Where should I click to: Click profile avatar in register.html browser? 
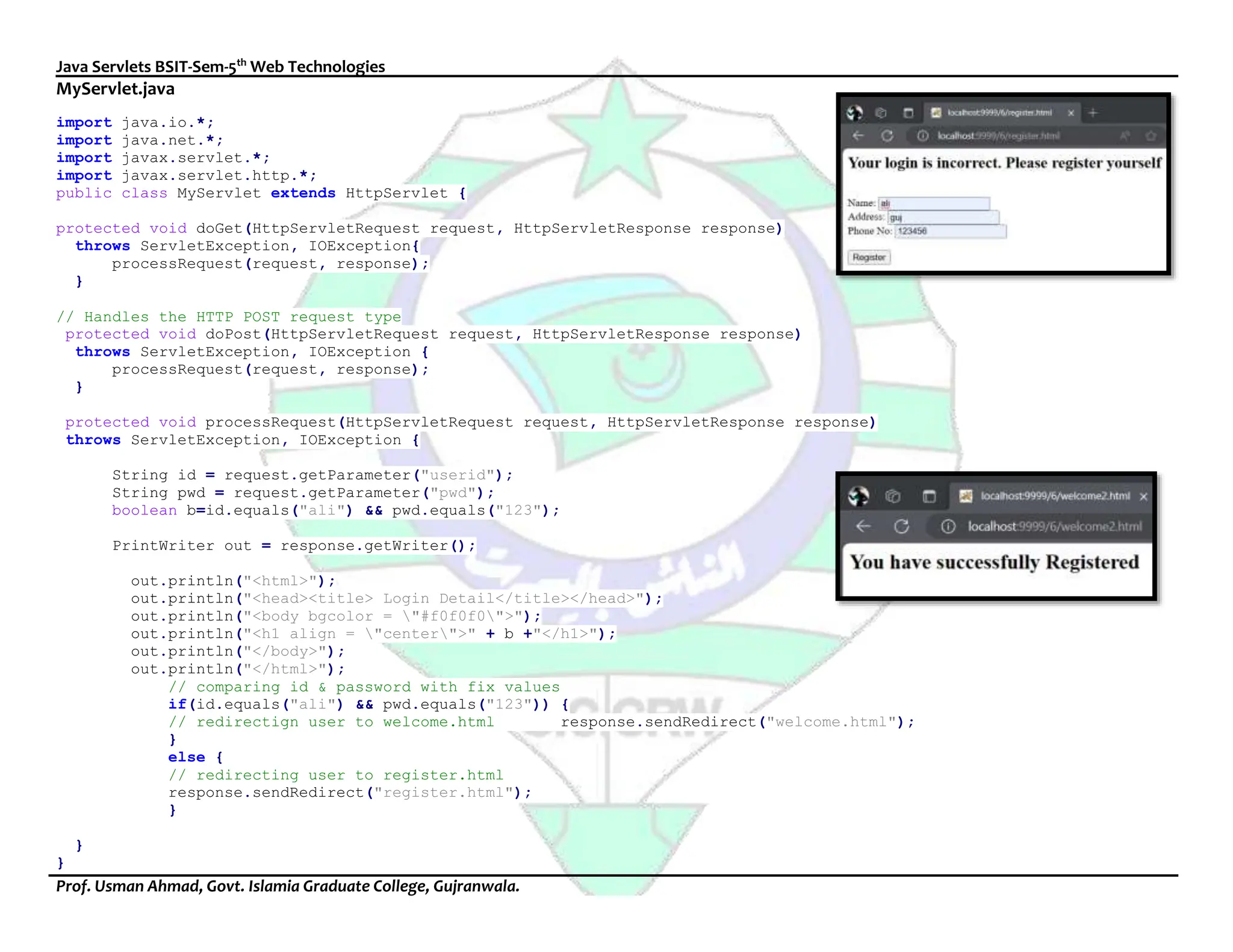(855, 113)
